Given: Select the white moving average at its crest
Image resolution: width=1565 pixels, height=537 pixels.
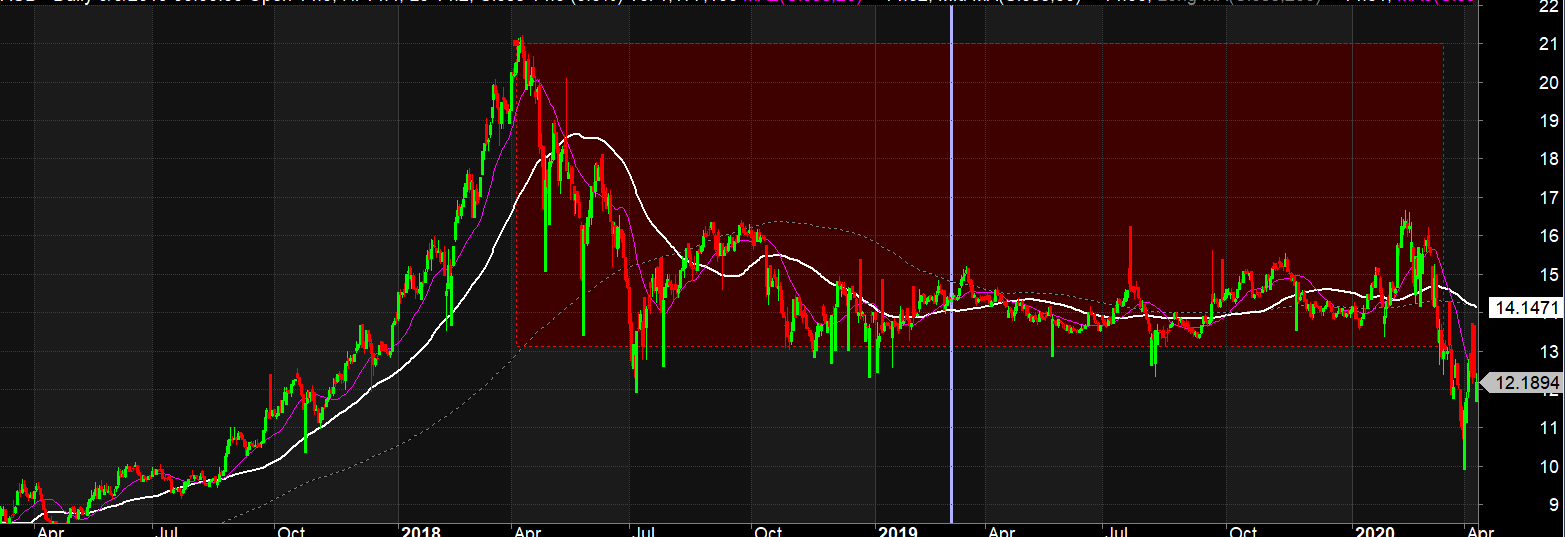Looking at the screenshot, I should pyautogui.click(x=590, y=136).
